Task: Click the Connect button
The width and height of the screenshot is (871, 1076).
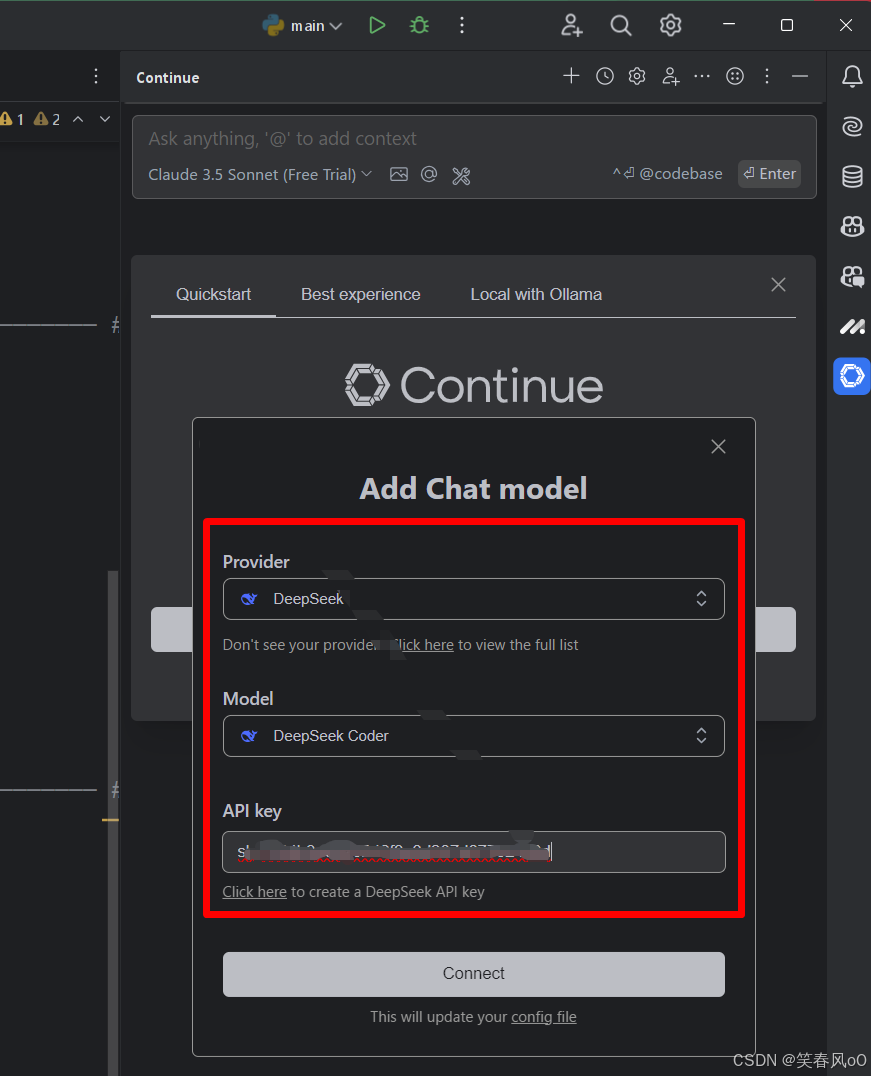Action: (474, 974)
